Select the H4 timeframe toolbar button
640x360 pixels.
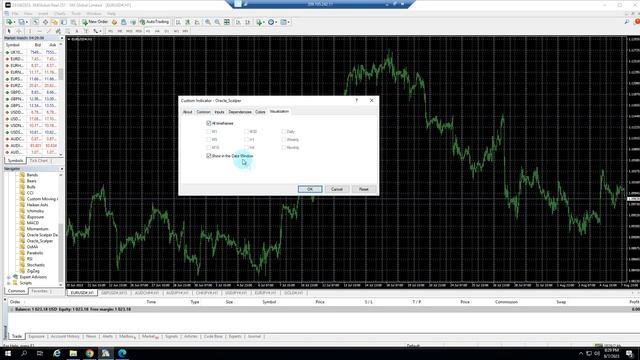point(157,31)
